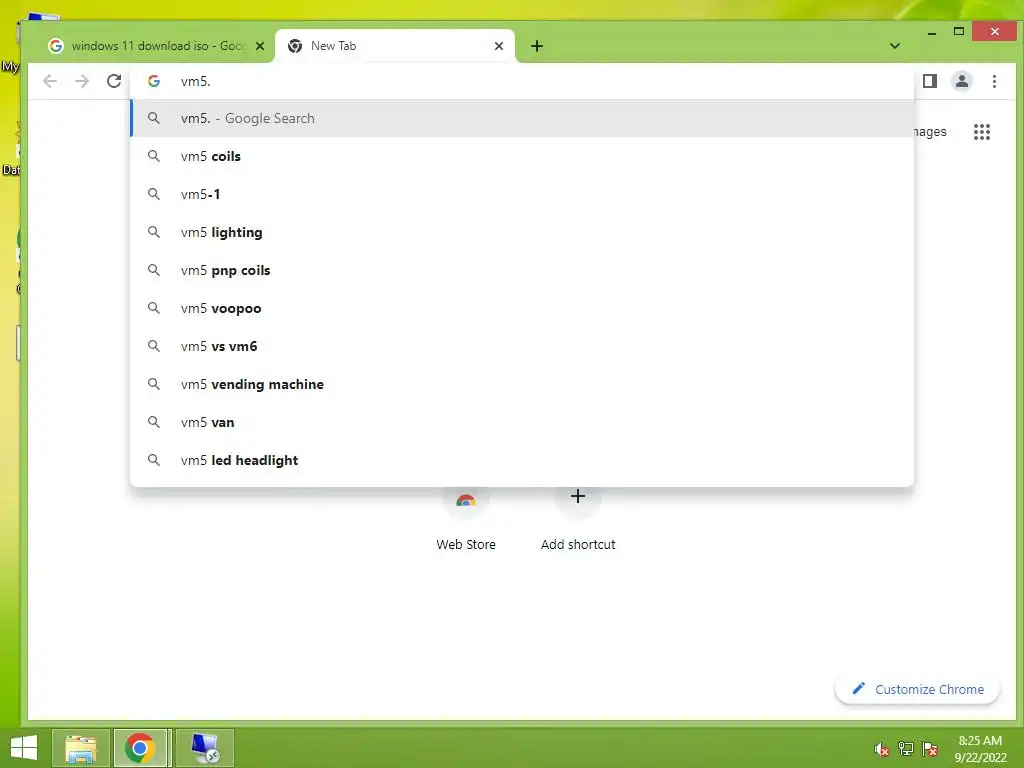
Task: Choose the 'vm5 voopoo' suggestion
Action: [x=522, y=308]
